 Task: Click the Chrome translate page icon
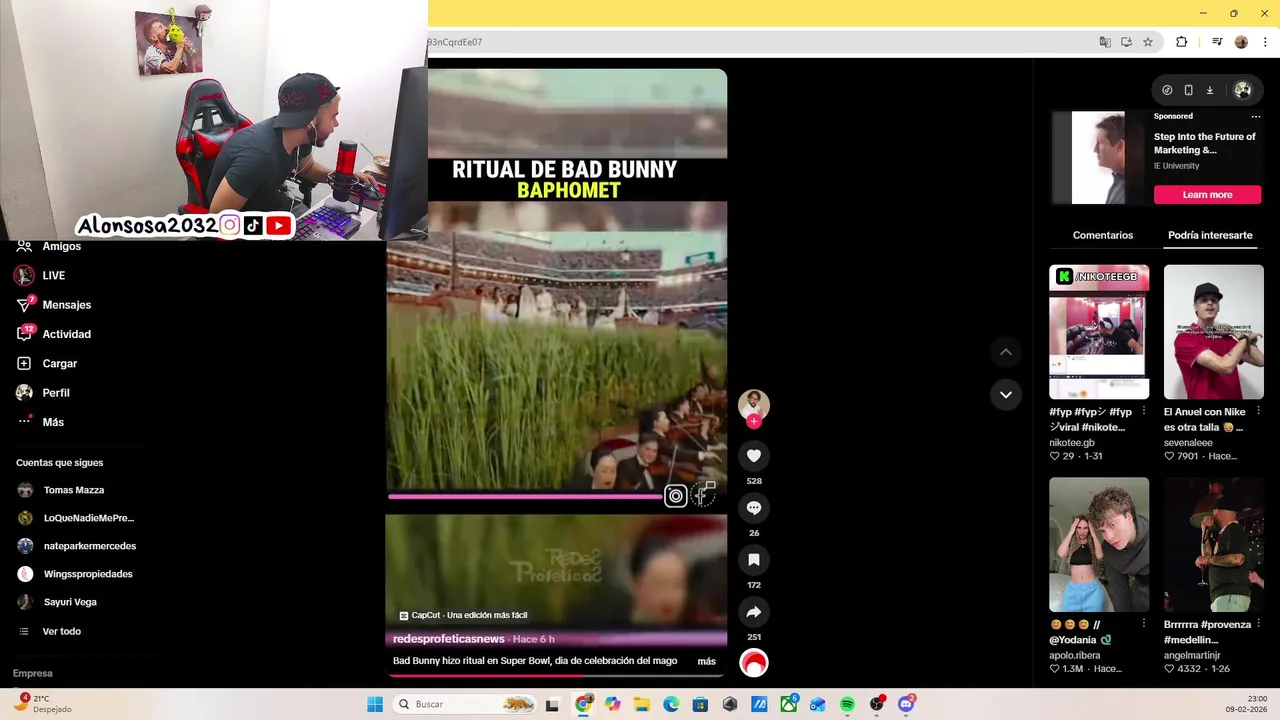click(x=1105, y=42)
